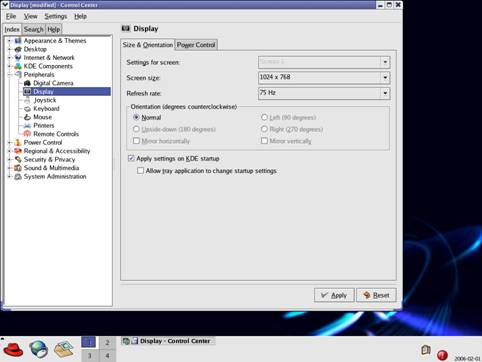The height and width of the screenshot is (362, 482).
Task: Open the View menu
Action: pos(30,16)
